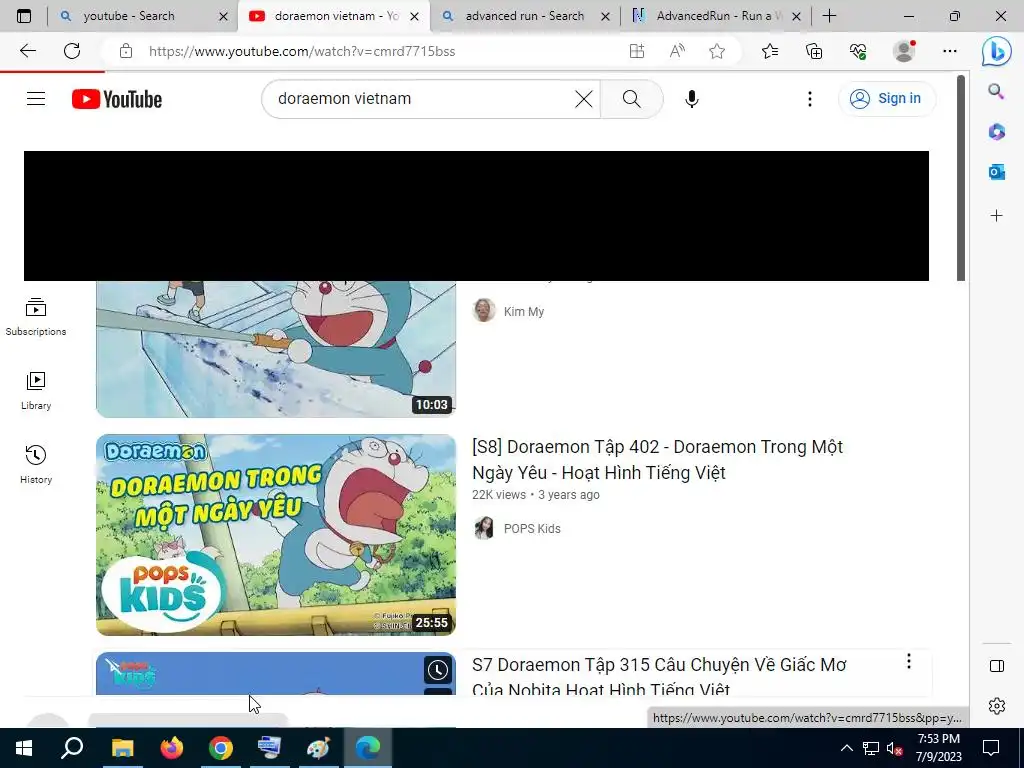Switch to AdvancedRun tab
Viewport: 1024px width, 768px height.
click(718, 16)
